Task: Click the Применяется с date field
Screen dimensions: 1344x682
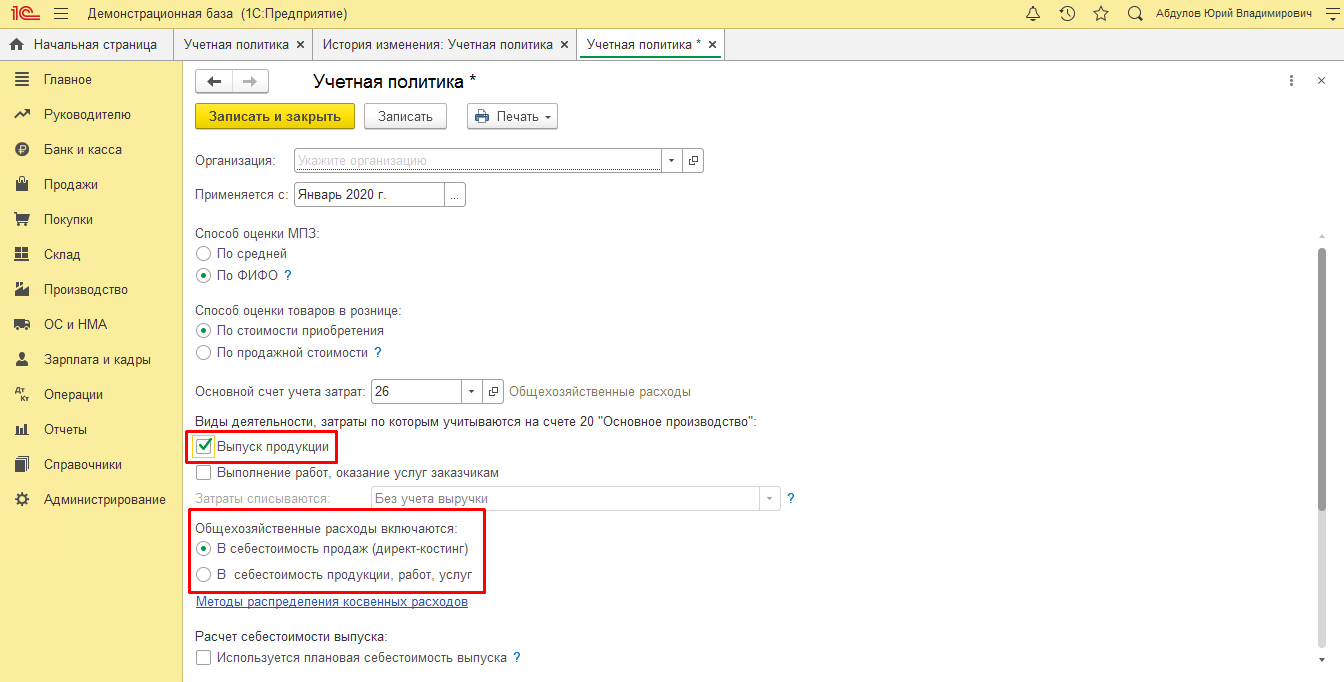Action: pyautogui.click(x=368, y=195)
